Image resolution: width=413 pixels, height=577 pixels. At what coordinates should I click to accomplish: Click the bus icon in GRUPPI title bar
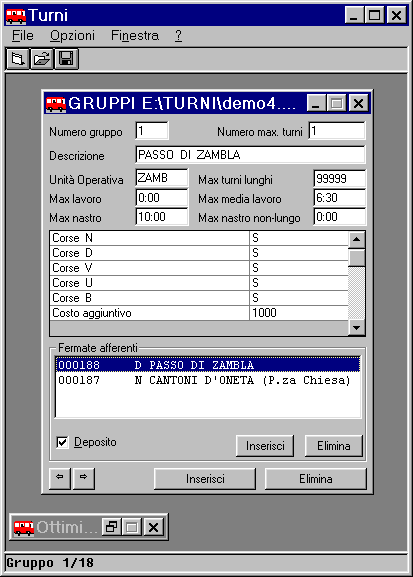point(56,104)
